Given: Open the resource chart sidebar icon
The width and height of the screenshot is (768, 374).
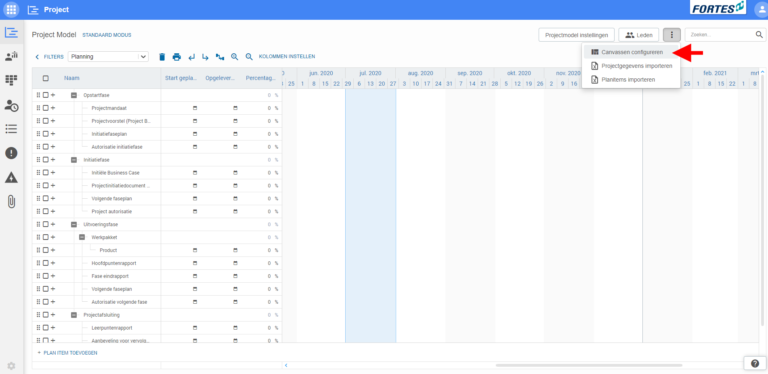Looking at the screenshot, I should coord(11,56).
